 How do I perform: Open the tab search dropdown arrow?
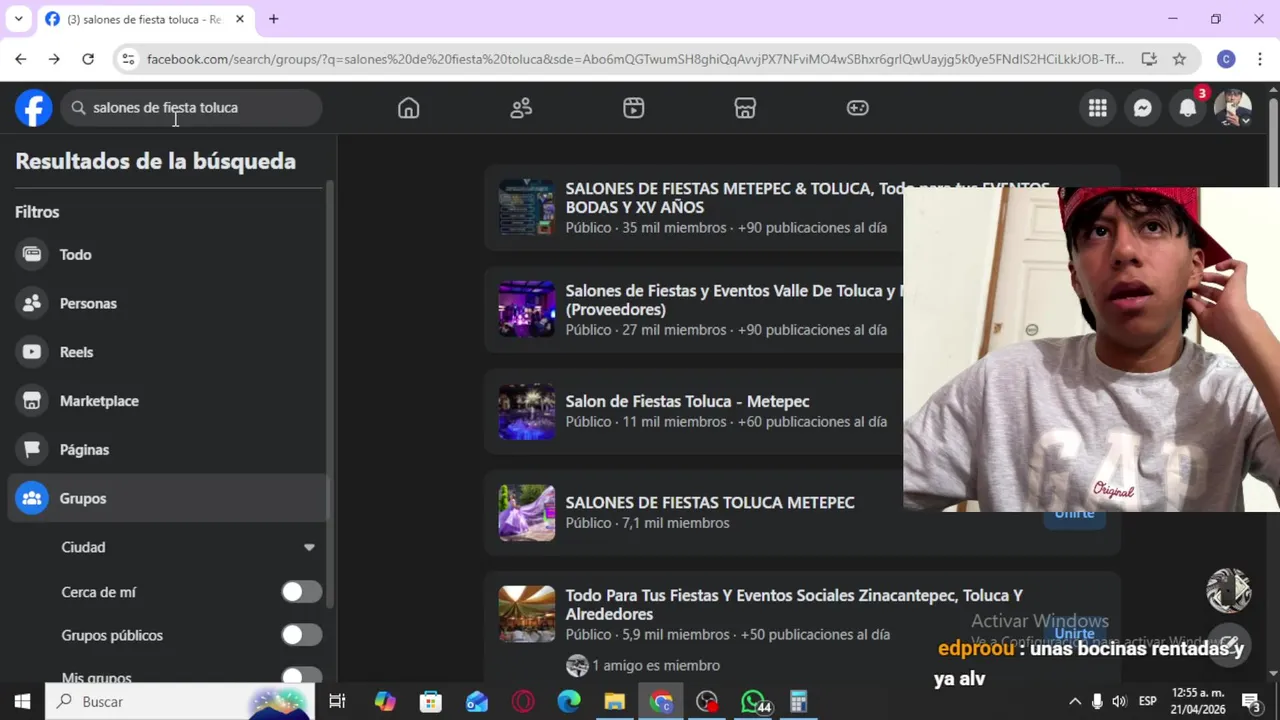click(x=18, y=19)
